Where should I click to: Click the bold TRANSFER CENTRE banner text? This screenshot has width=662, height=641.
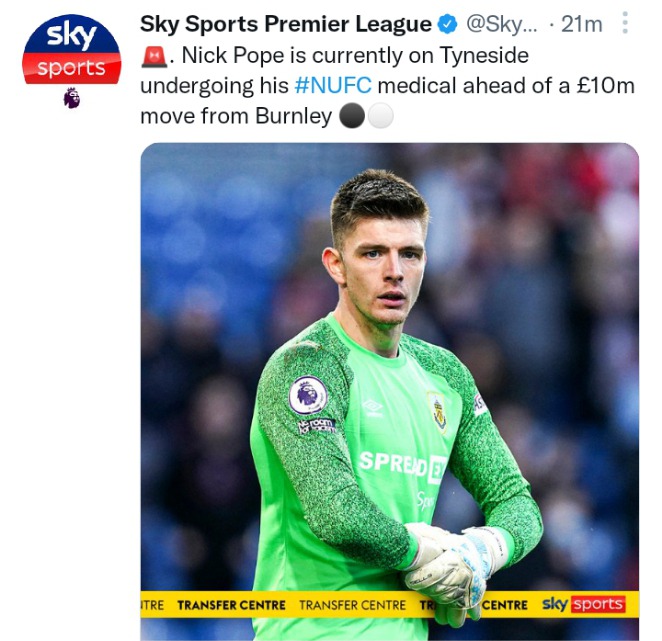[231, 605]
